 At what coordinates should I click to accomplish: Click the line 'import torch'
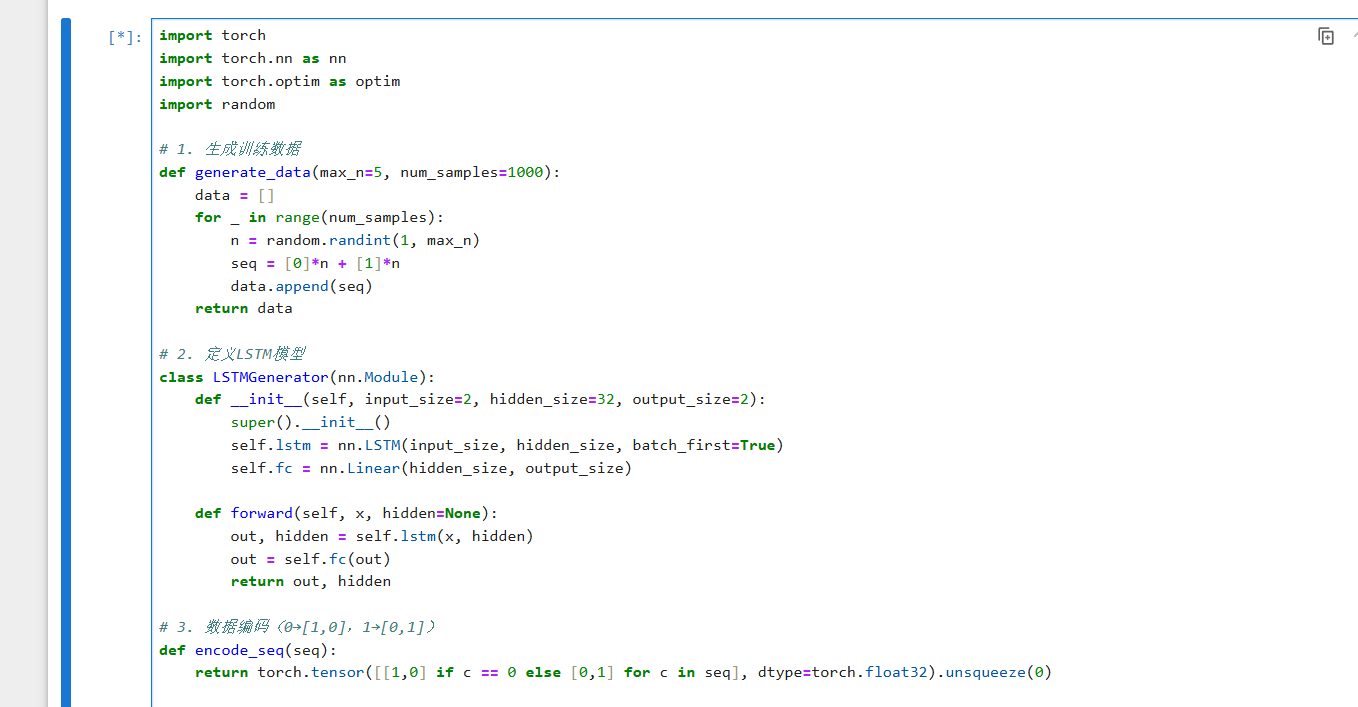(212, 35)
